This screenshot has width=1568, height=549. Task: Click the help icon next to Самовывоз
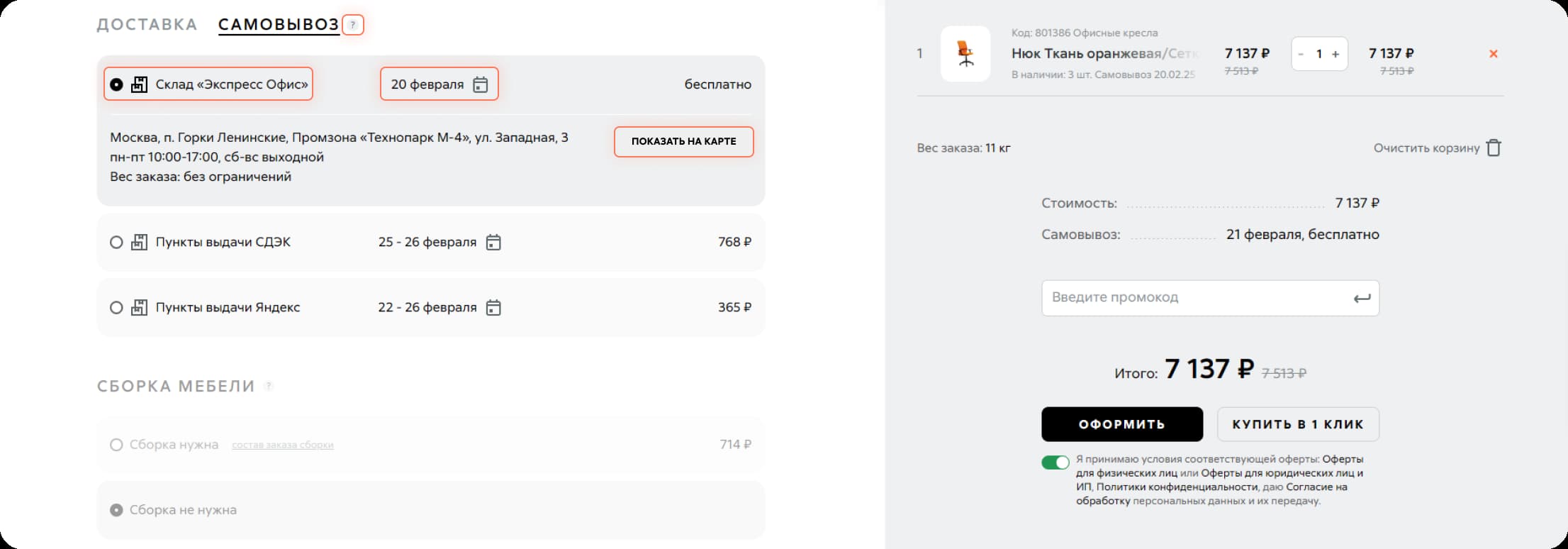click(x=353, y=26)
